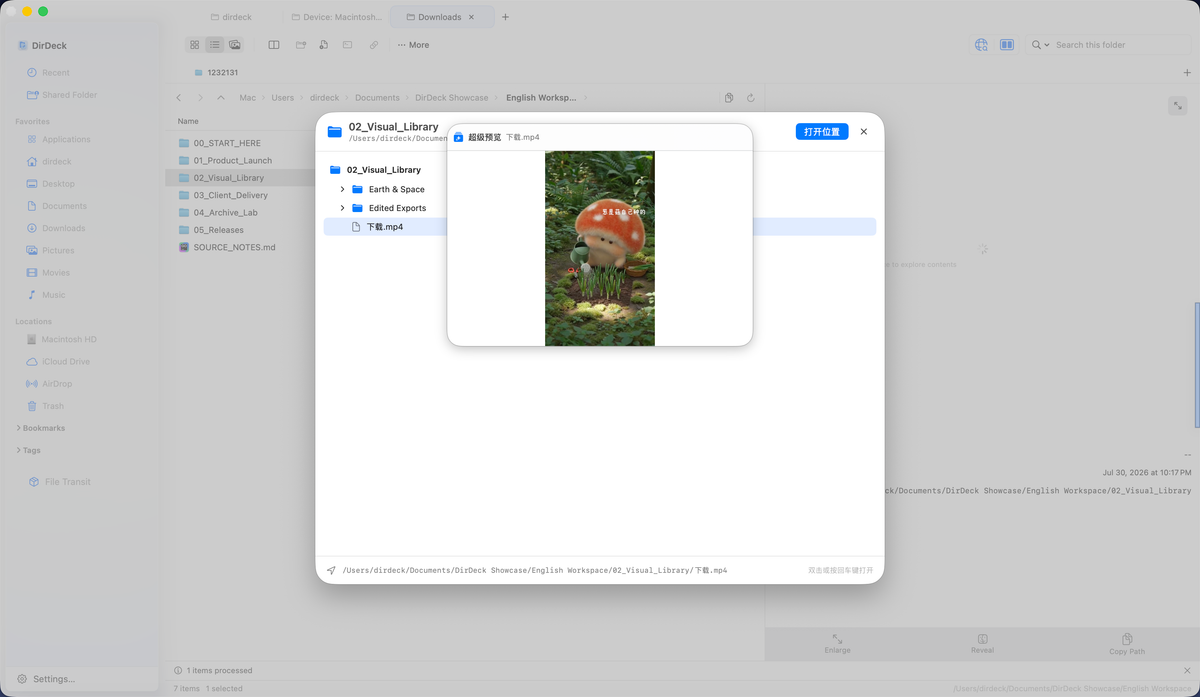Copy path icon beside breadcrumb bar
Image resolution: width=1200 pixels, height=697 pixels.
point(729,98)
